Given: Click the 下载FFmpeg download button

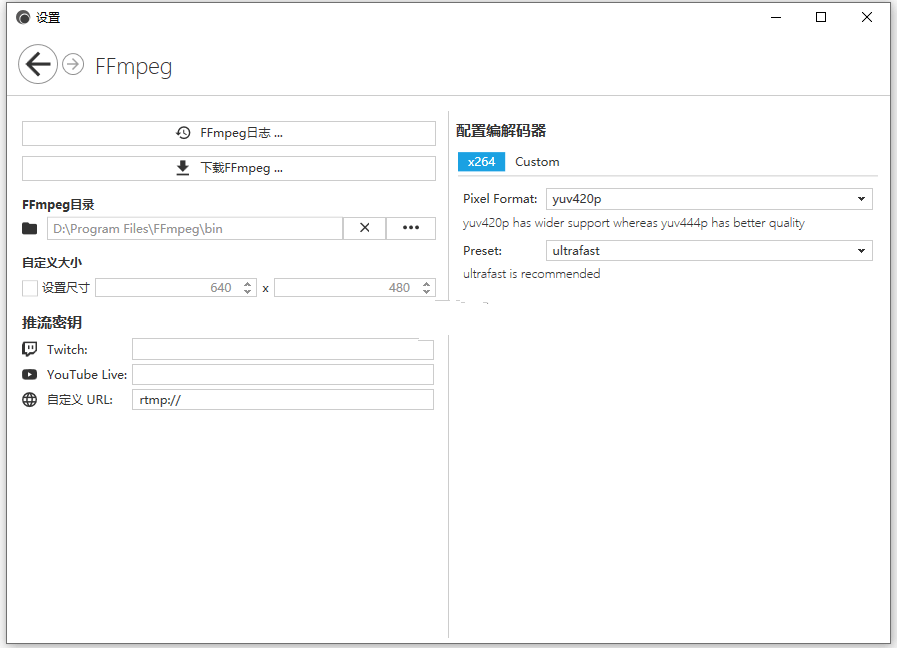Looking at the screenshot, I should click(x=229, y=168).
